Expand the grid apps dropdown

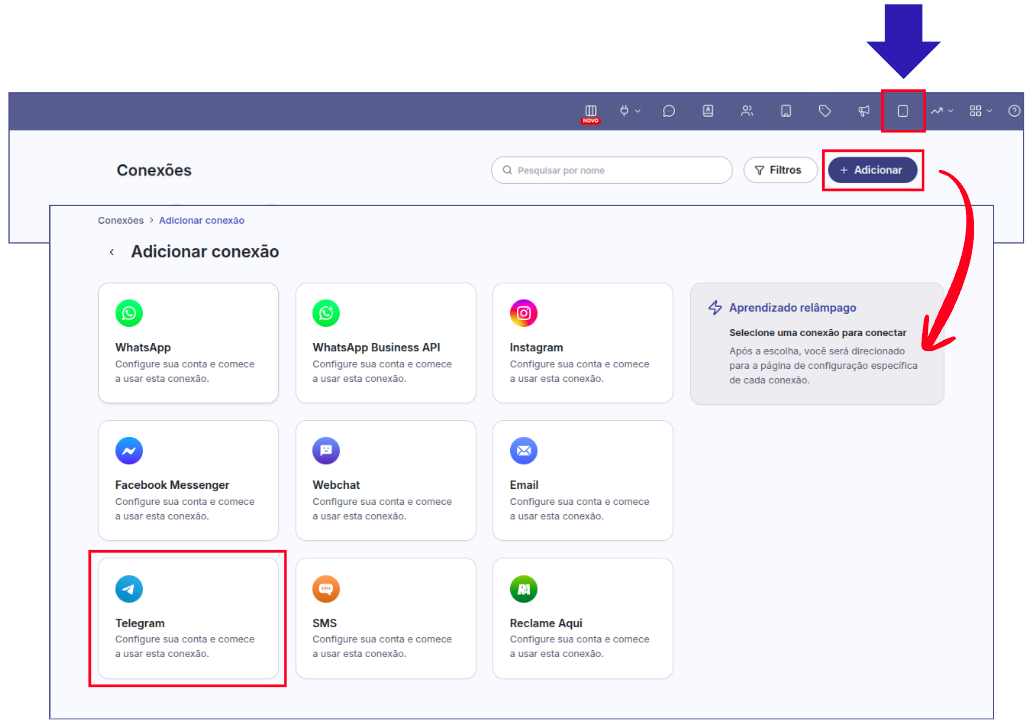(980, 111)
